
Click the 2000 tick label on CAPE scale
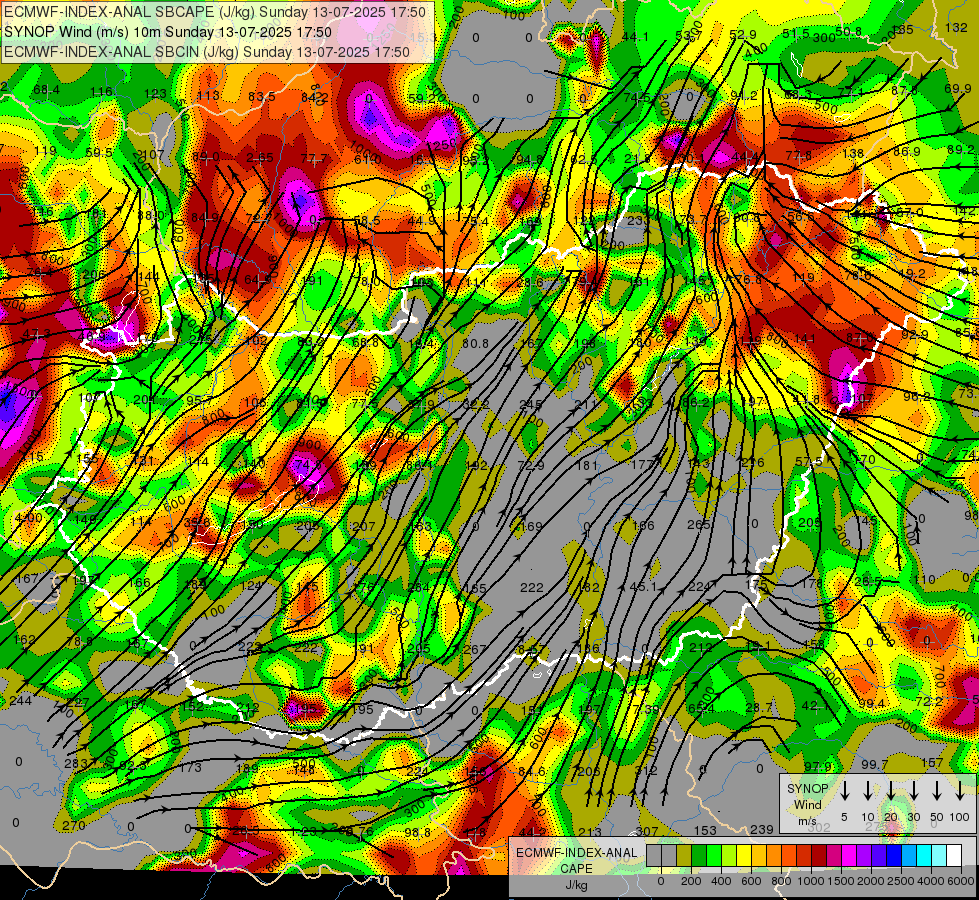pyautogui.click(x=871, y=881)
